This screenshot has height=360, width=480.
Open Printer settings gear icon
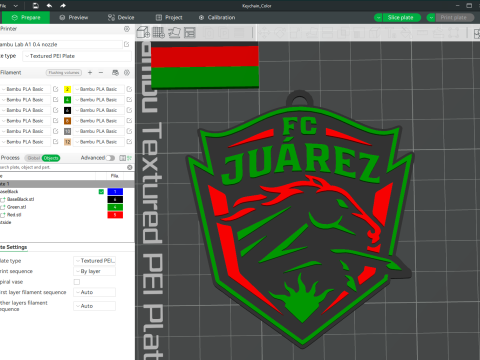point(127,29)
